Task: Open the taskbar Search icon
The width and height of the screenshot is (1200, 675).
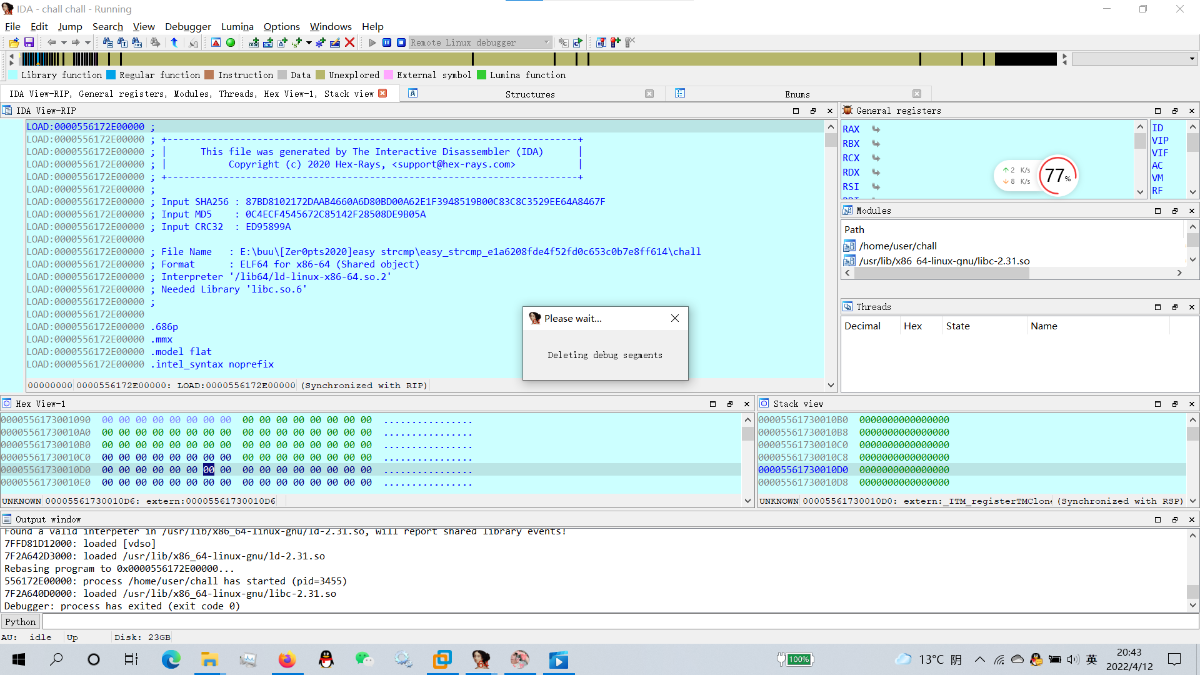Action: (x=56, y=660)
